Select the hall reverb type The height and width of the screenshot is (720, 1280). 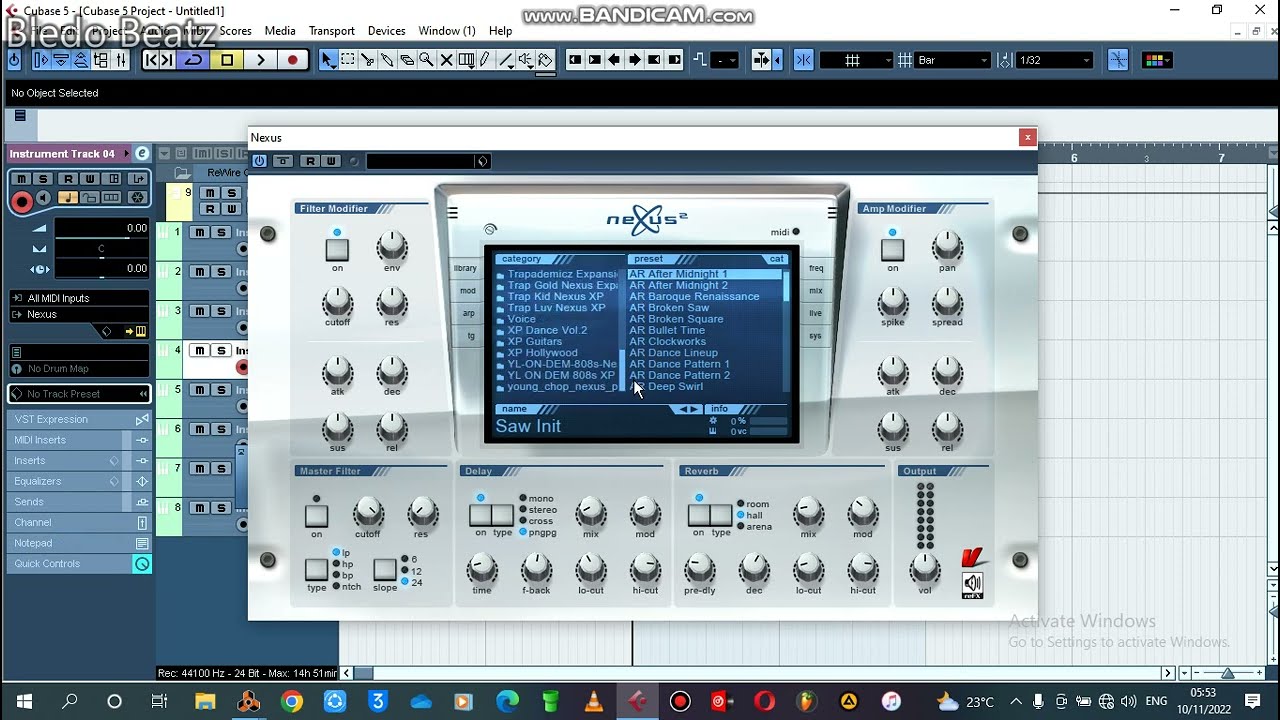[x=749, y=516]
